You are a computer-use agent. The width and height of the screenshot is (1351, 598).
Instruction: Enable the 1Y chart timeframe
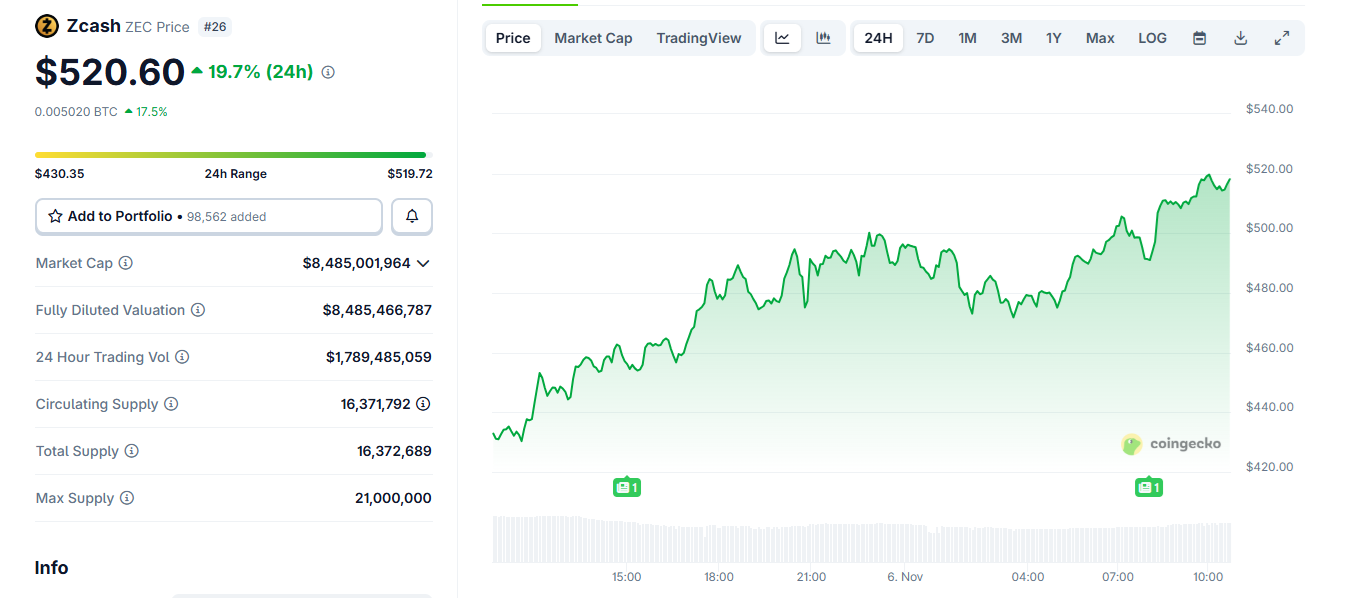coord(1053,37)
